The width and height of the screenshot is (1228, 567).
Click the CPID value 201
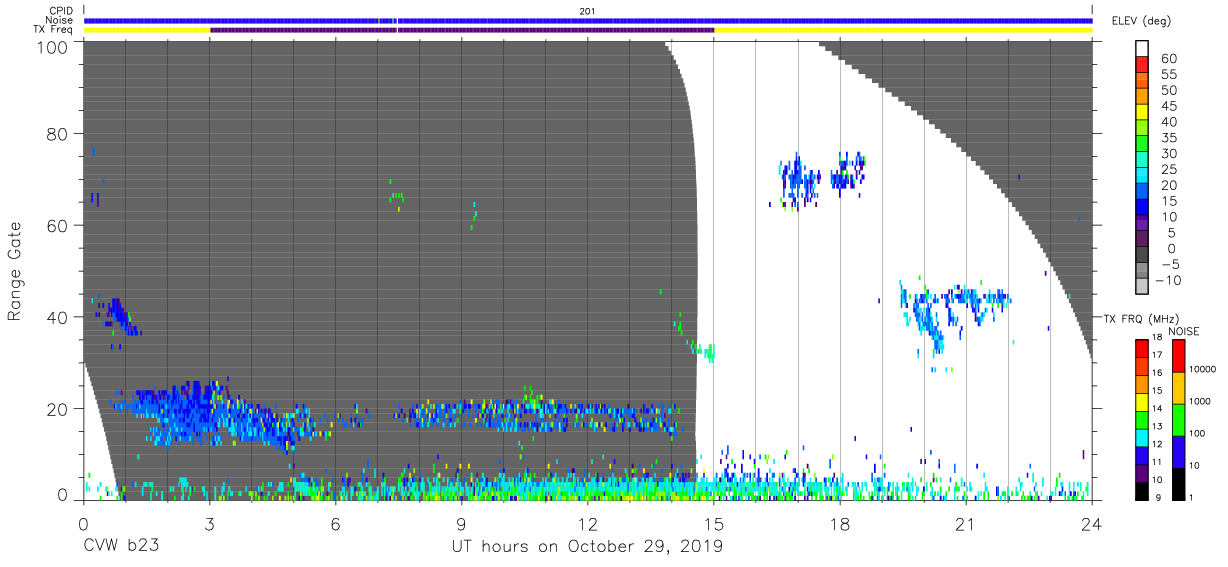587,11
